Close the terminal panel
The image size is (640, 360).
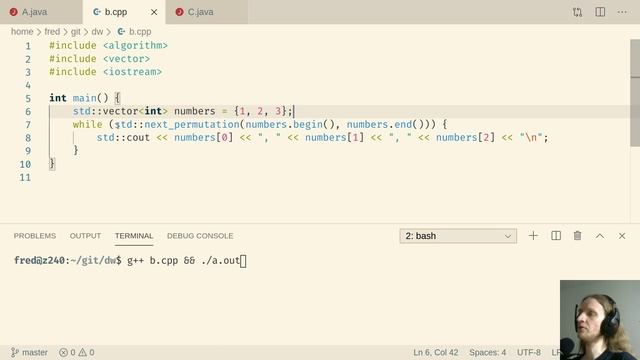coord(622,236)
